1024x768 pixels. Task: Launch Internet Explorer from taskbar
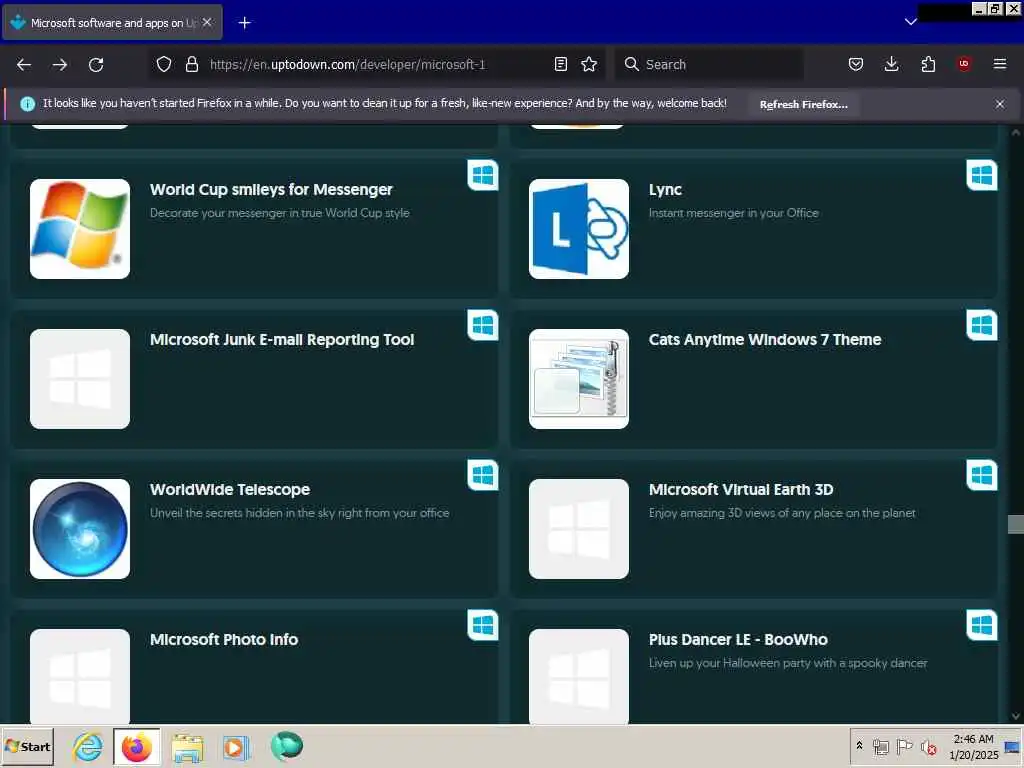coord(88,746)
